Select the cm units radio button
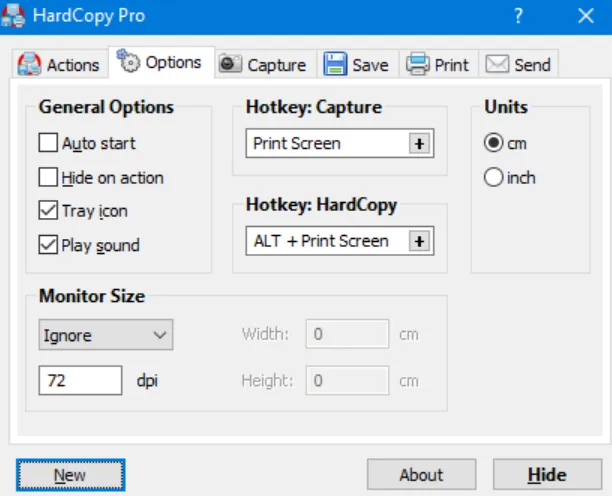Viewport: 612px width, 496px height. click(x=493, y=143)
